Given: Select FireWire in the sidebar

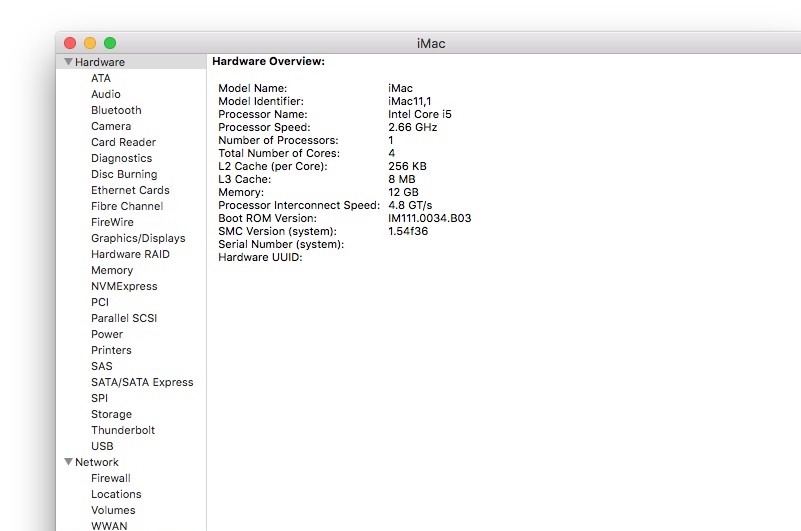Looking at the screenshot, I should 112,222.
